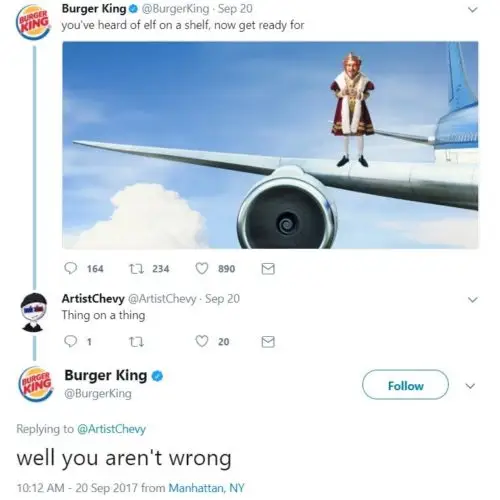Open the Manhattan, NY location link
The height and width of the screenshot is (500, 500).
pos(206,488)
